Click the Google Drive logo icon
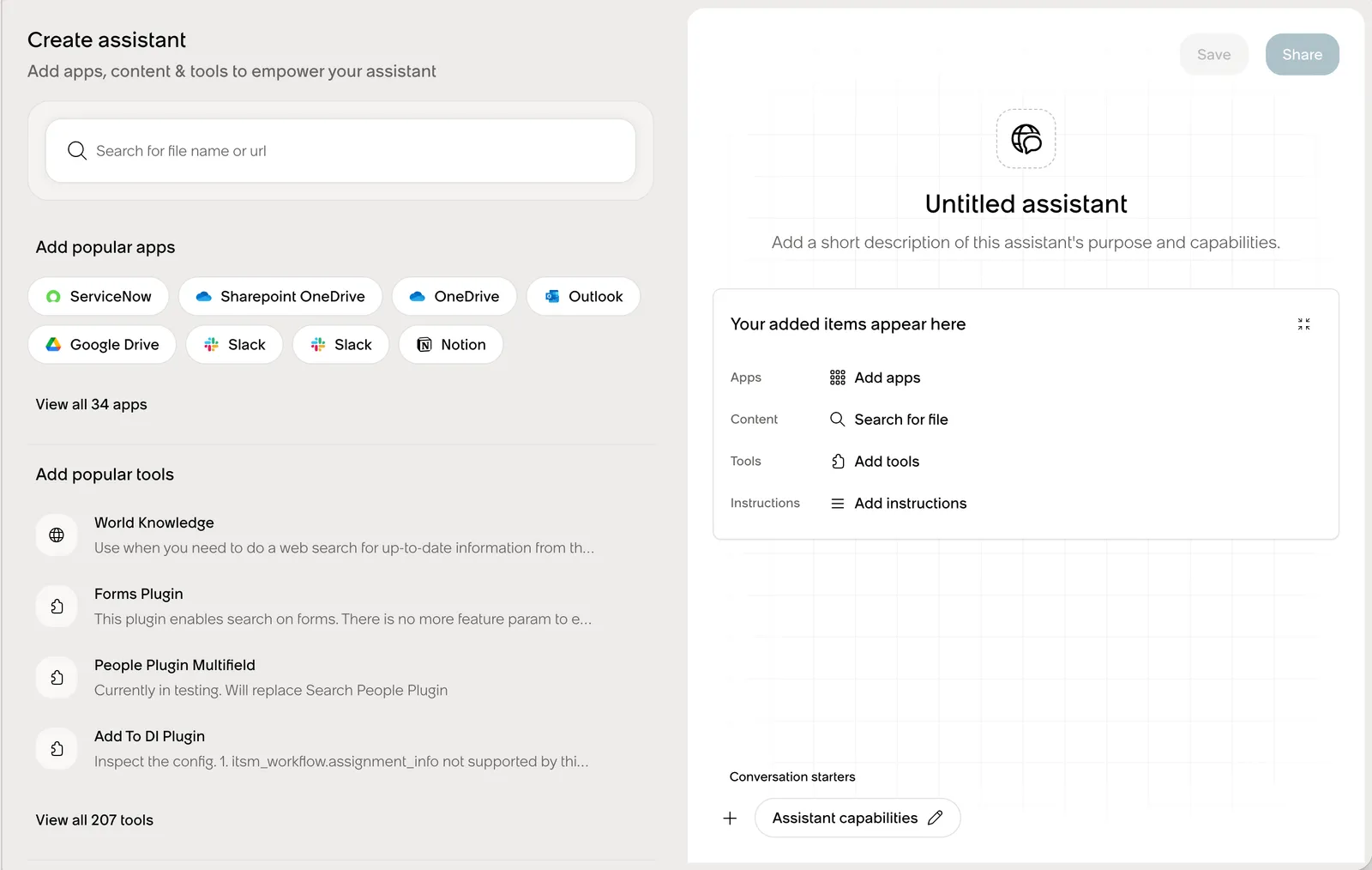 (x=53, y=344)
